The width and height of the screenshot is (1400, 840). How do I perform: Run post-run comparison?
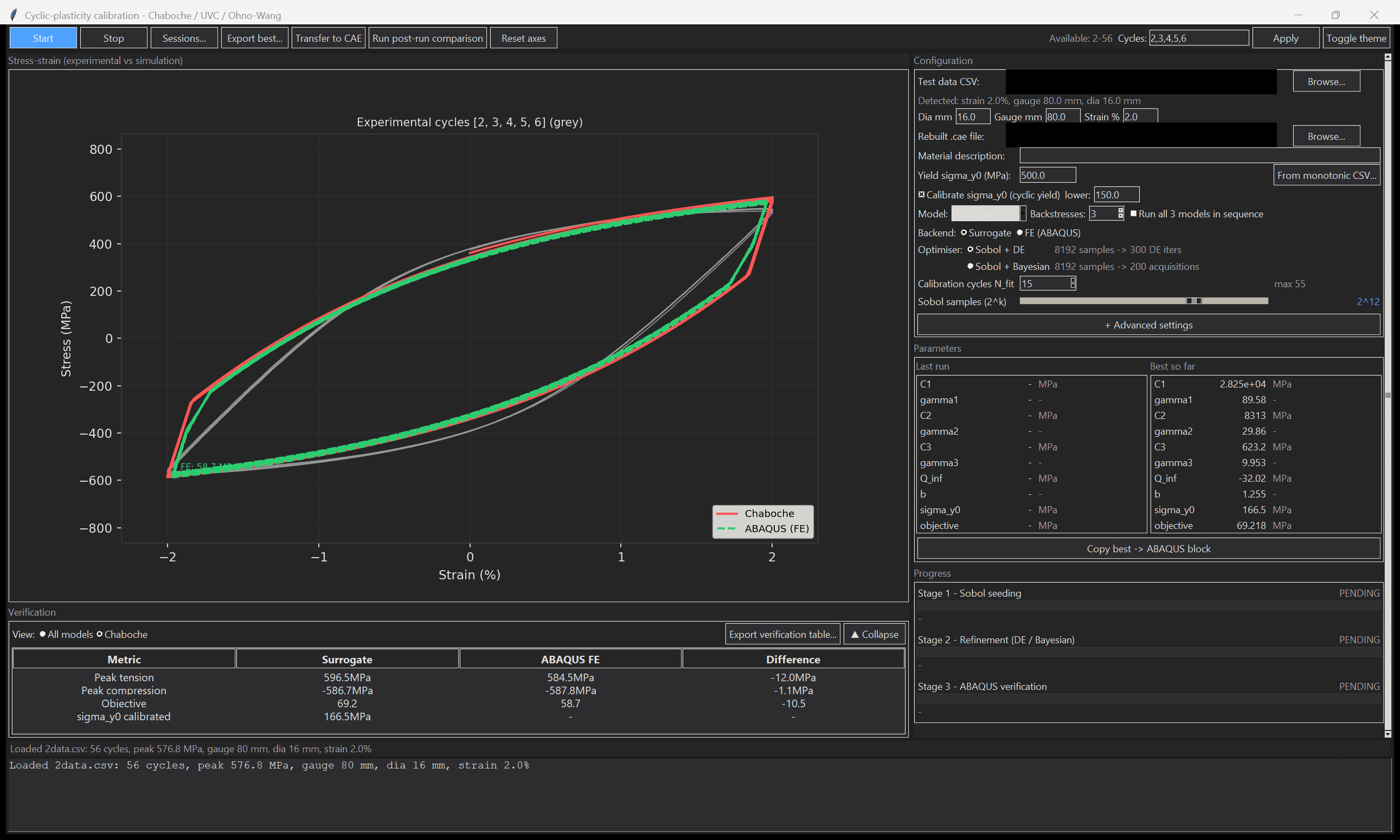pos(428,38)
